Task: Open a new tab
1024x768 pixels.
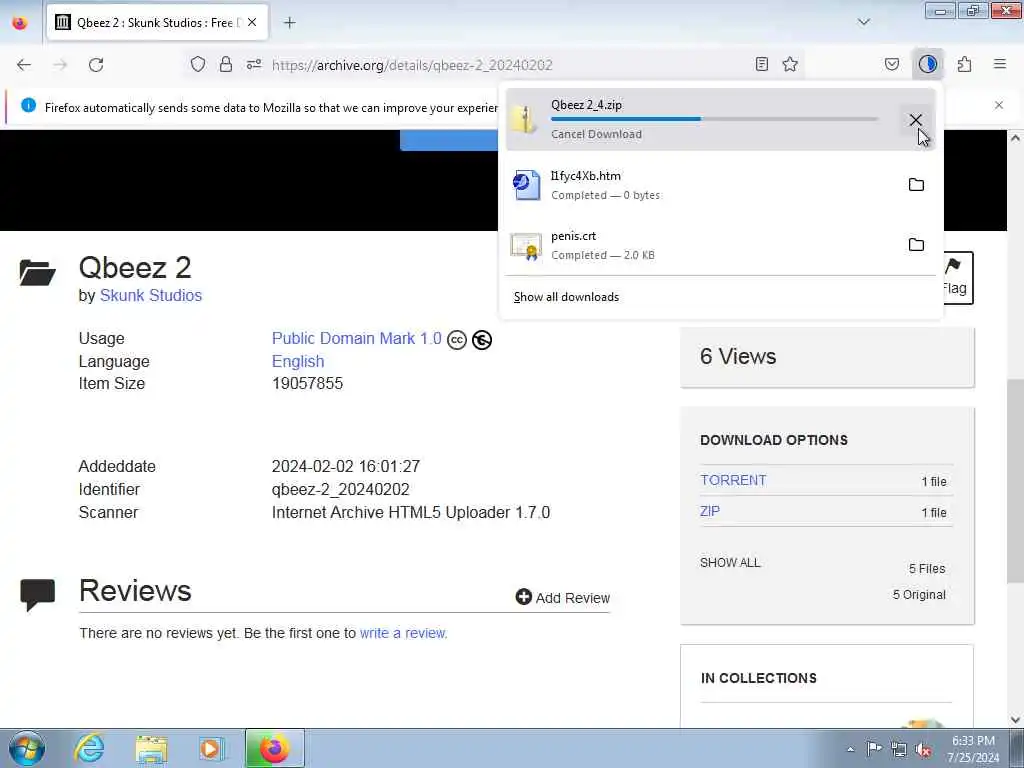Action: [x=290, y=23]
